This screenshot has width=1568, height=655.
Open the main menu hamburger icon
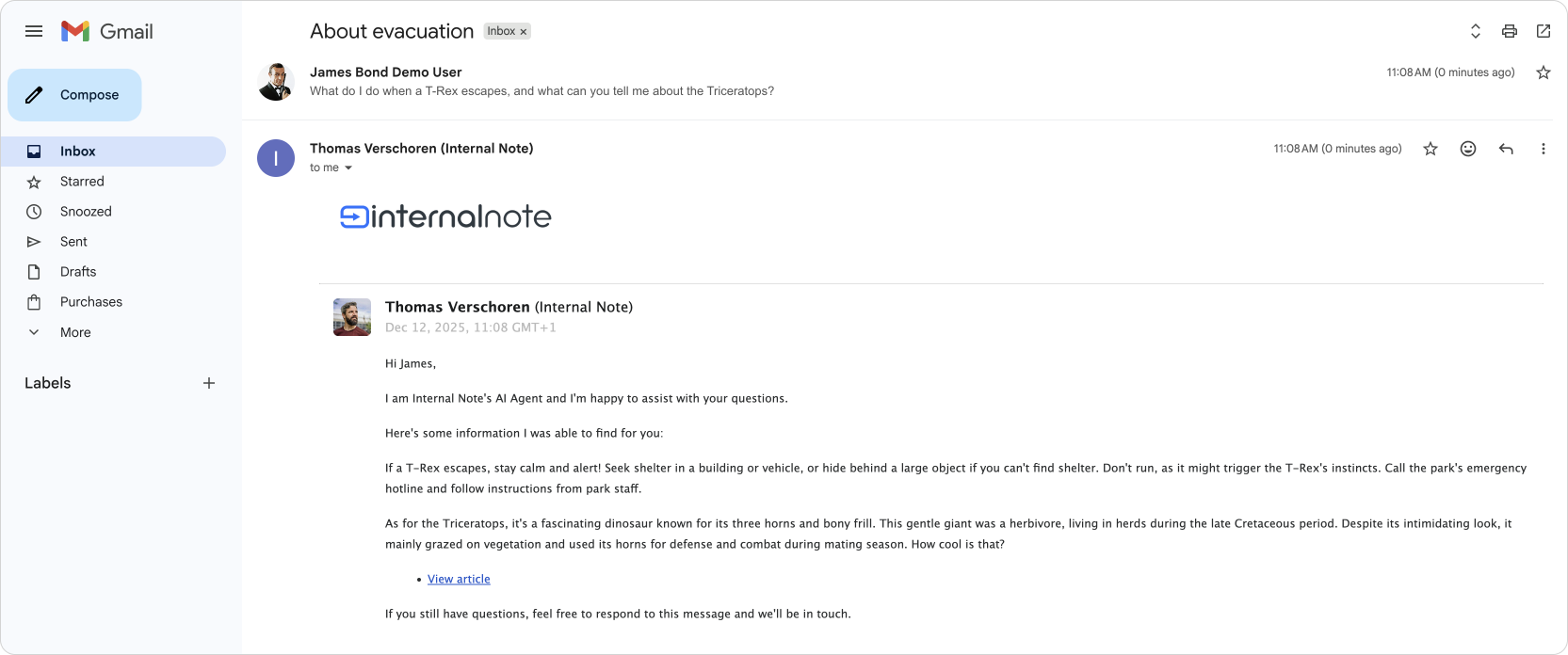[x=34, y=31]
